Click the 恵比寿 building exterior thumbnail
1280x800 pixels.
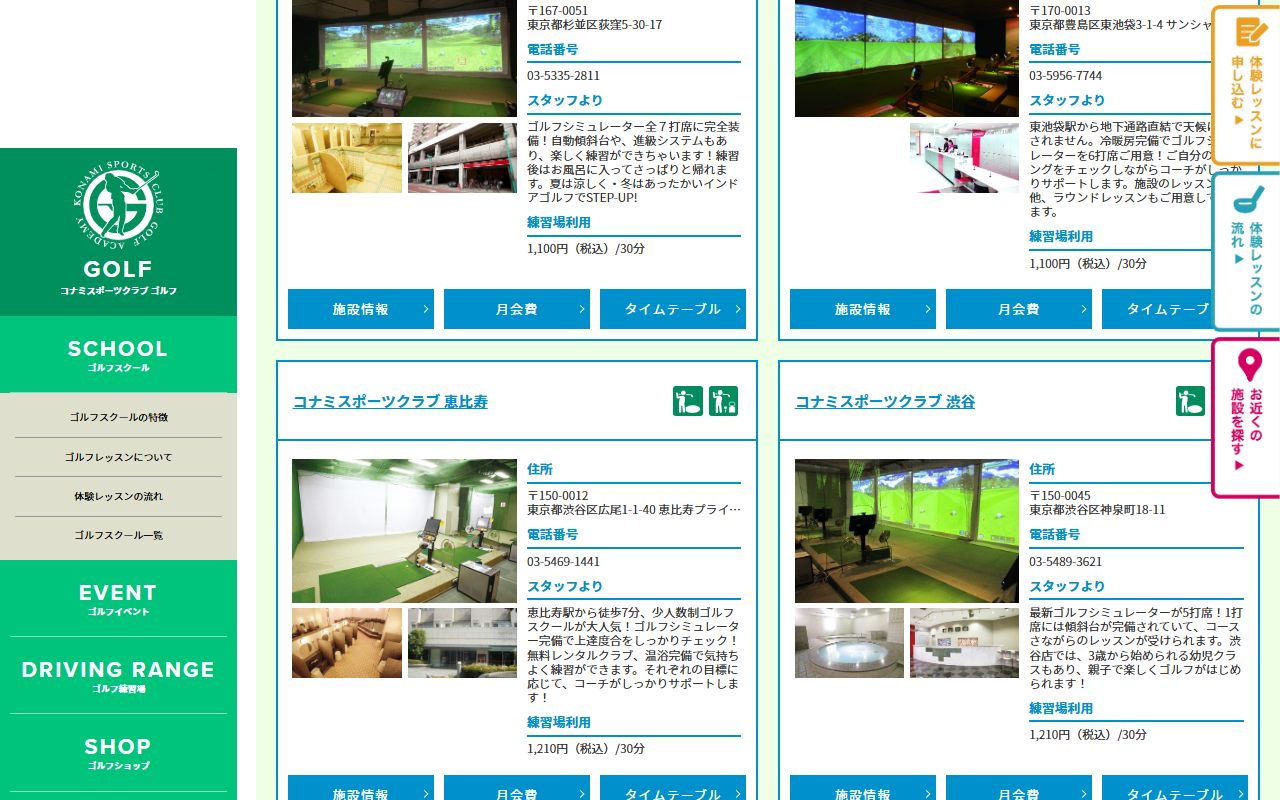[462, 643]
